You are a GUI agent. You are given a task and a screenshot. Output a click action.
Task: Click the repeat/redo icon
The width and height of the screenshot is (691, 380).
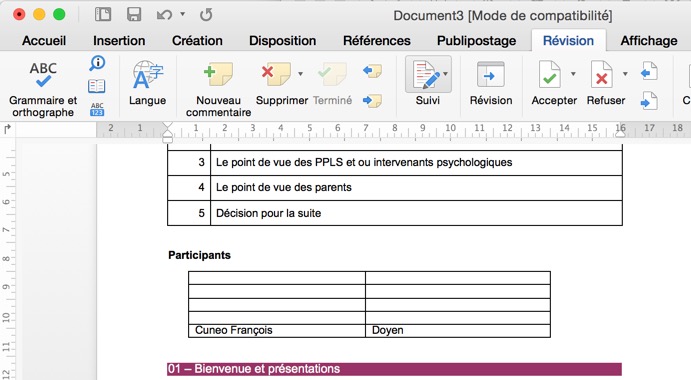tap(206, 15)
